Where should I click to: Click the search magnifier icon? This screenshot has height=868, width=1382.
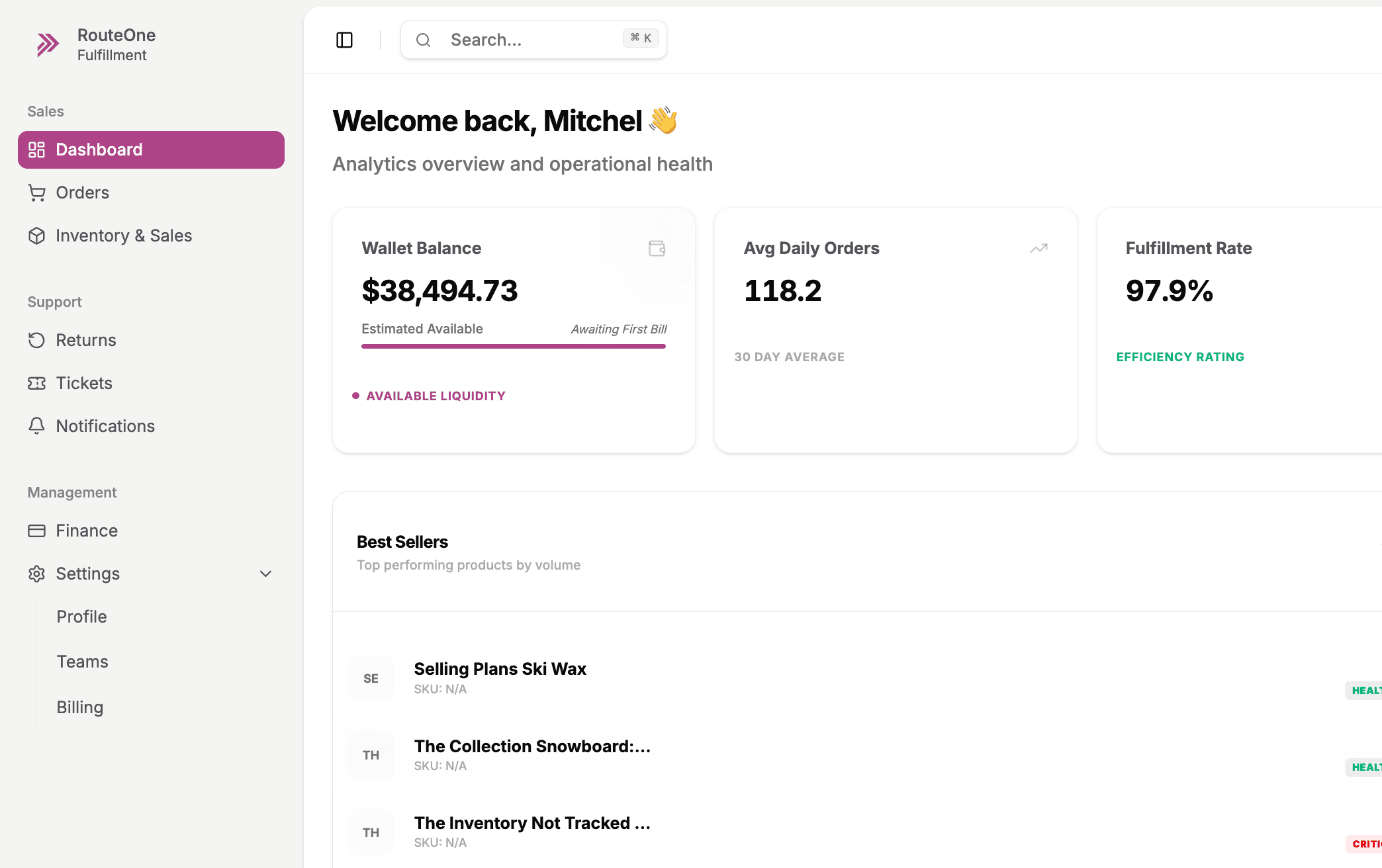(424, 40)
